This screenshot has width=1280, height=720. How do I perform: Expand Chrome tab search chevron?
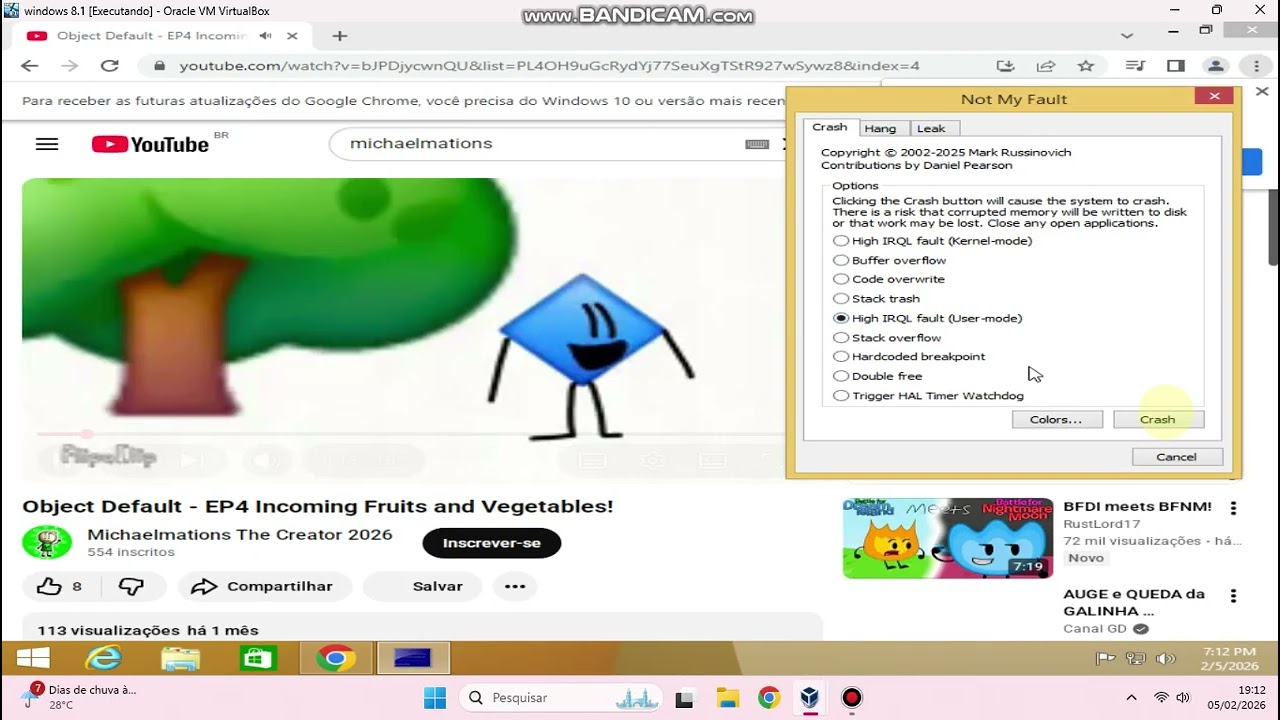tap(1127, 35)
